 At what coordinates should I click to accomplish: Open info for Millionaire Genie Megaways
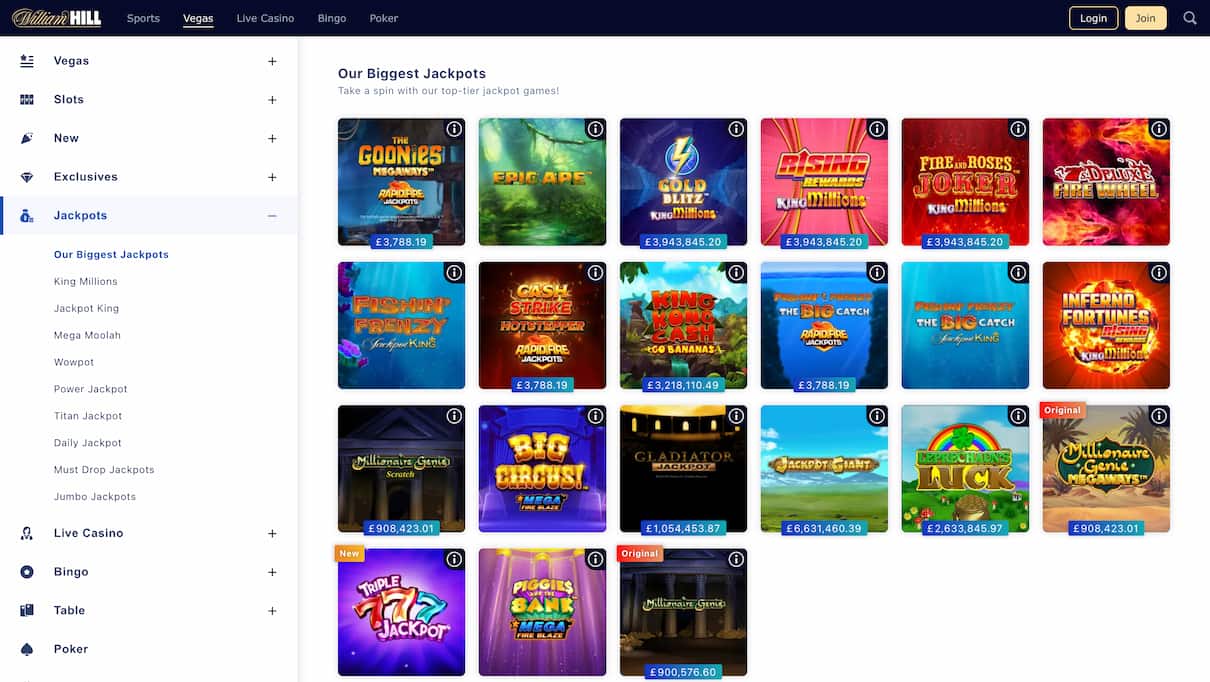click(1159, 416)
